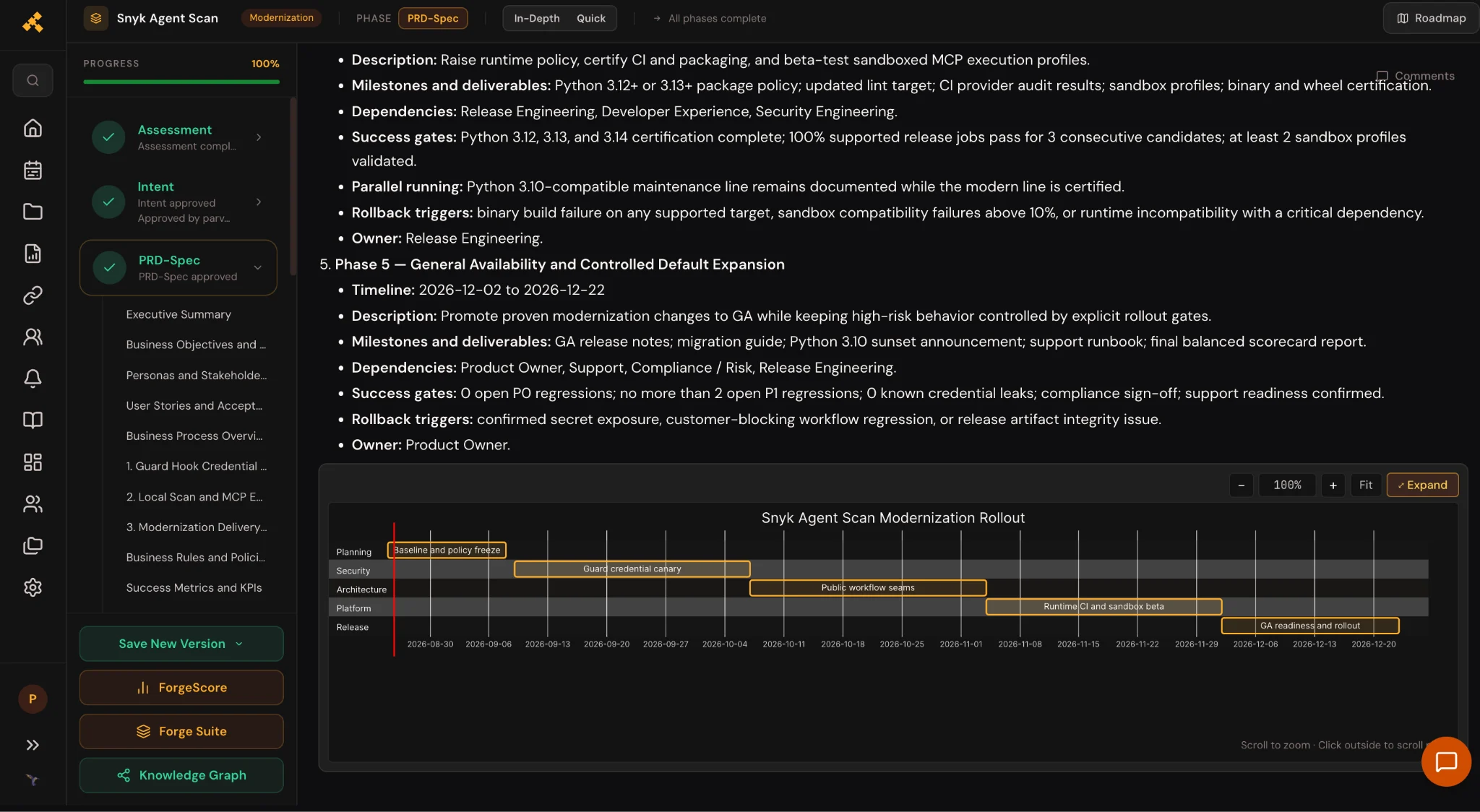Open the search icon in sidebar
Image resolution: width=1480 pixels, height=812 pixels.
[x=33, y=80]
